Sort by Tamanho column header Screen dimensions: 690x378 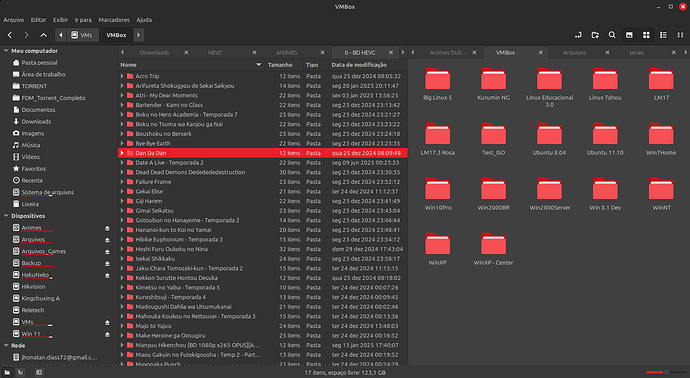click(280, 65)
